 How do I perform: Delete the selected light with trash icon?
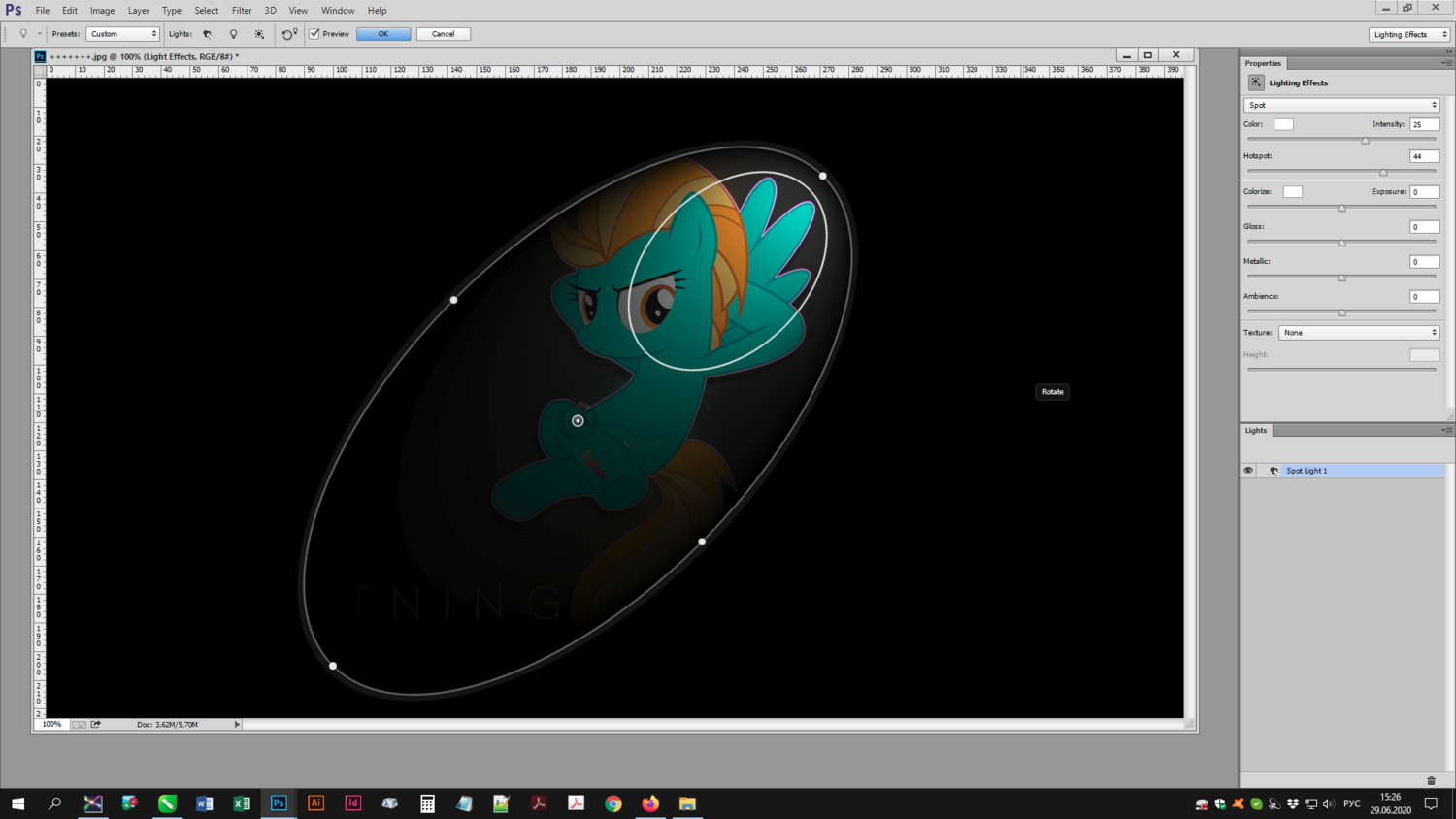1431,780
